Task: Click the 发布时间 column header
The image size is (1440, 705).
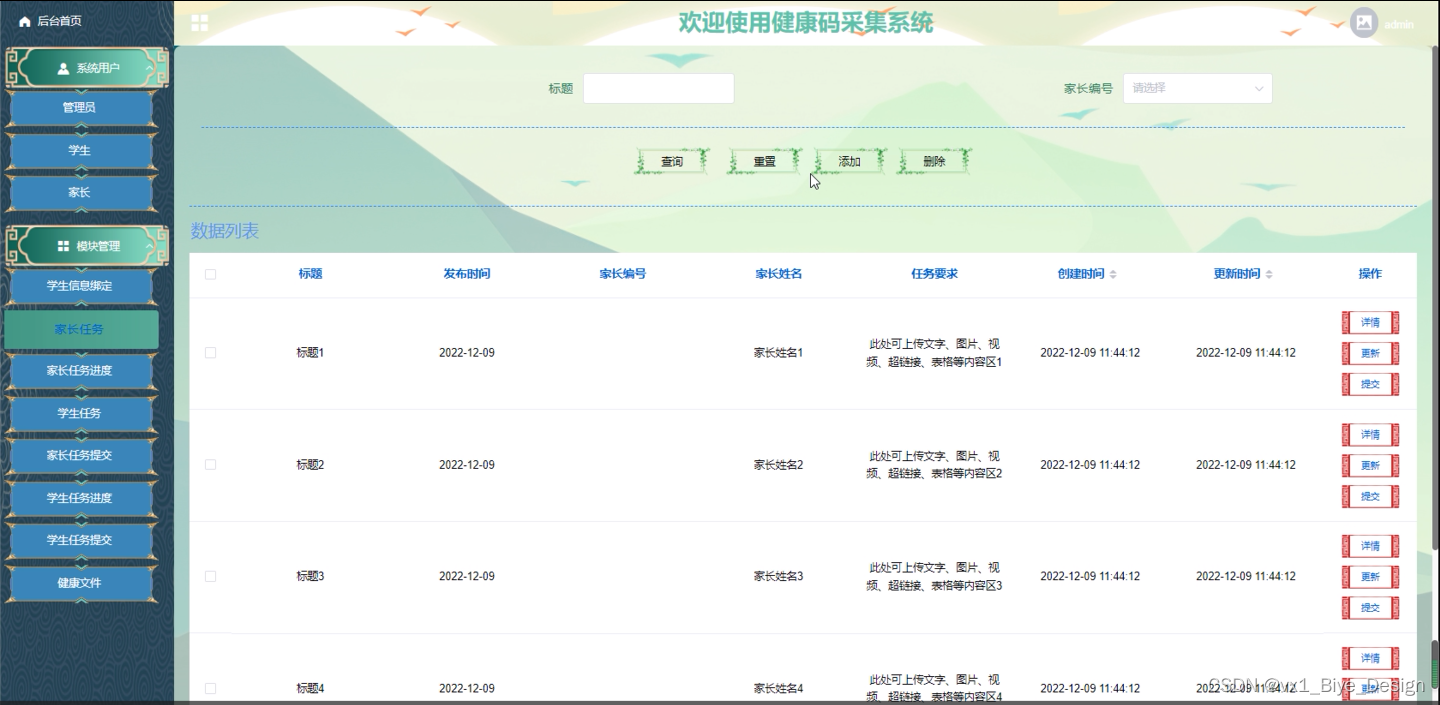Action: click(x=467, y=274)
